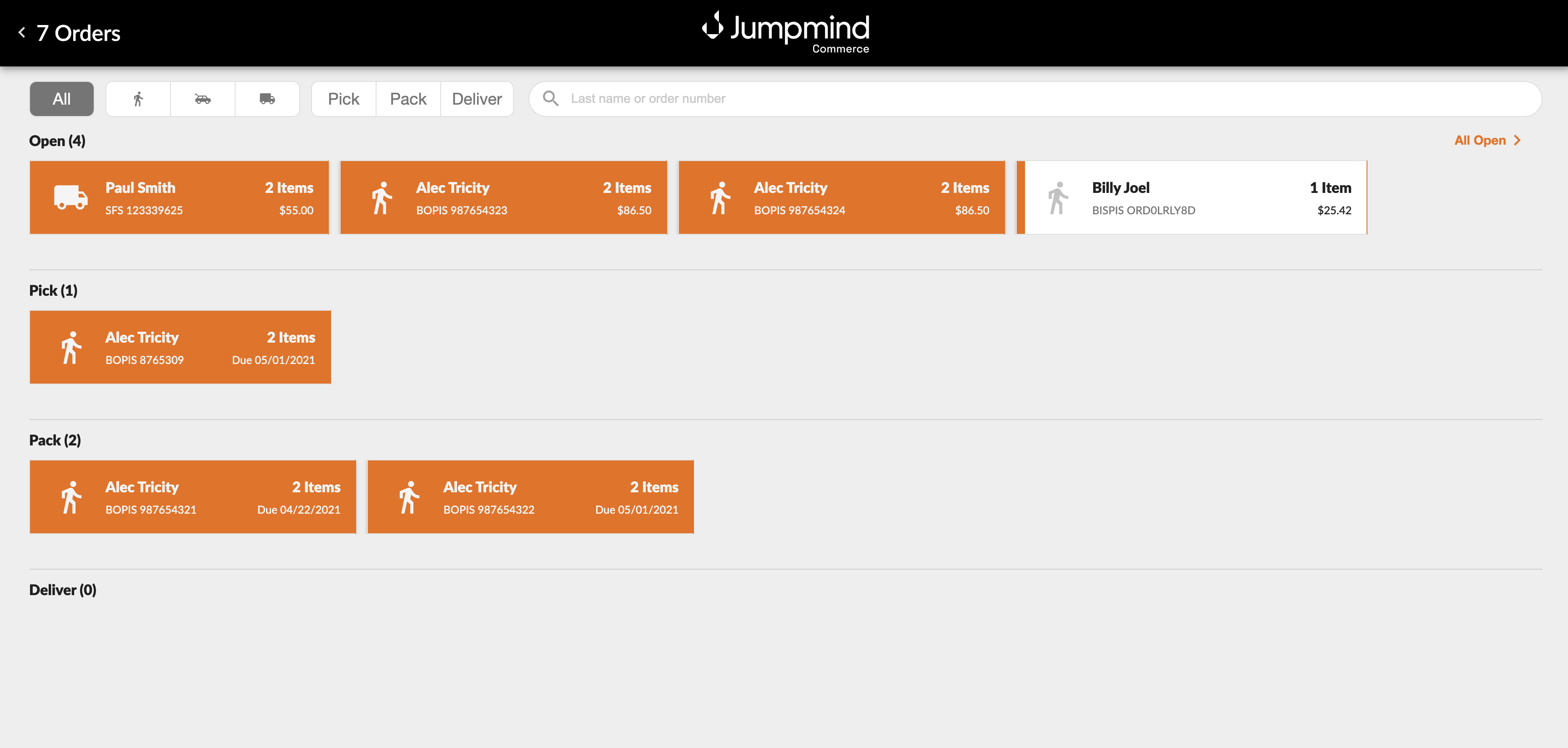The width and height of the screenshot is (1568, 748).
Task: Open order BOPIS 987654323 card
Action: click(x=503, y=197)
